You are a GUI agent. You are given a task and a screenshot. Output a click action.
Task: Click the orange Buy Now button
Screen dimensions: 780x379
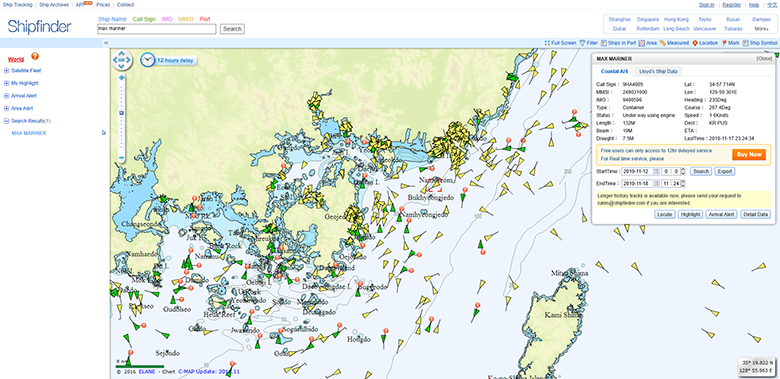point(749,155)
